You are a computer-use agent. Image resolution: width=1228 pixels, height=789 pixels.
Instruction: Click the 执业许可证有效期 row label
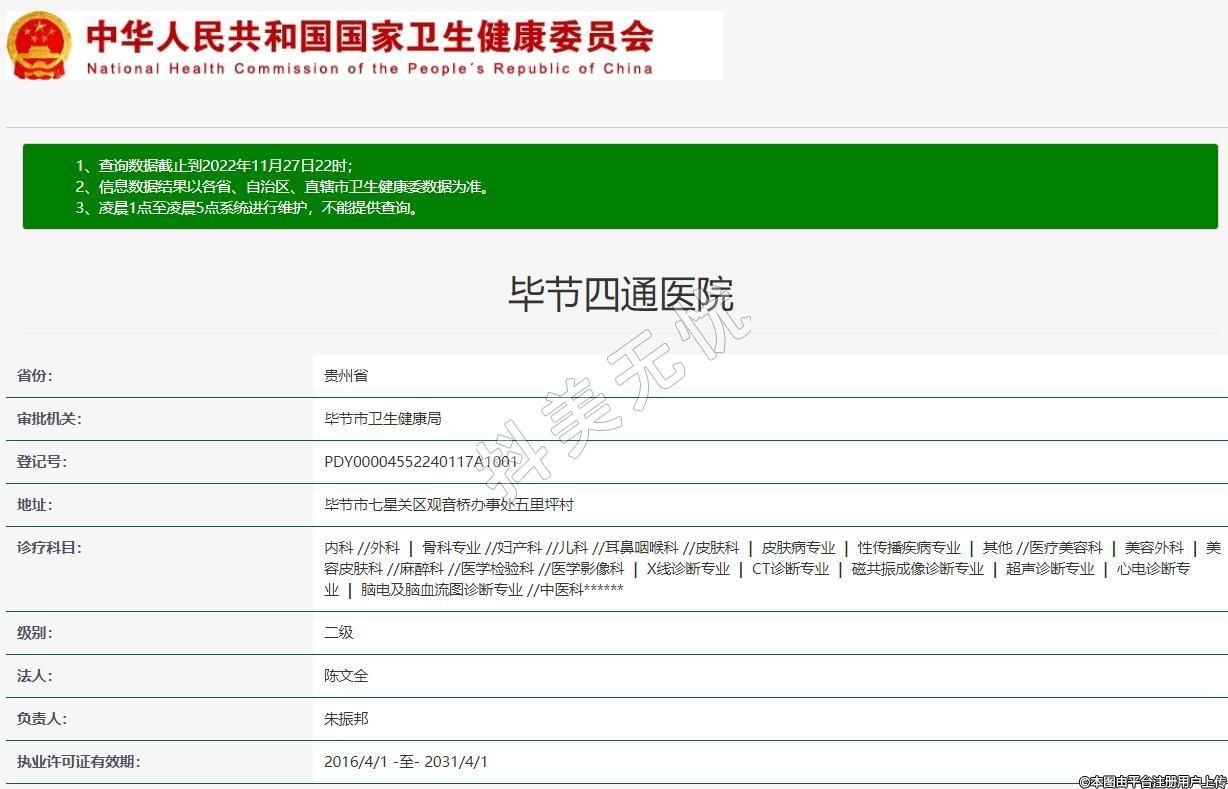78,762
